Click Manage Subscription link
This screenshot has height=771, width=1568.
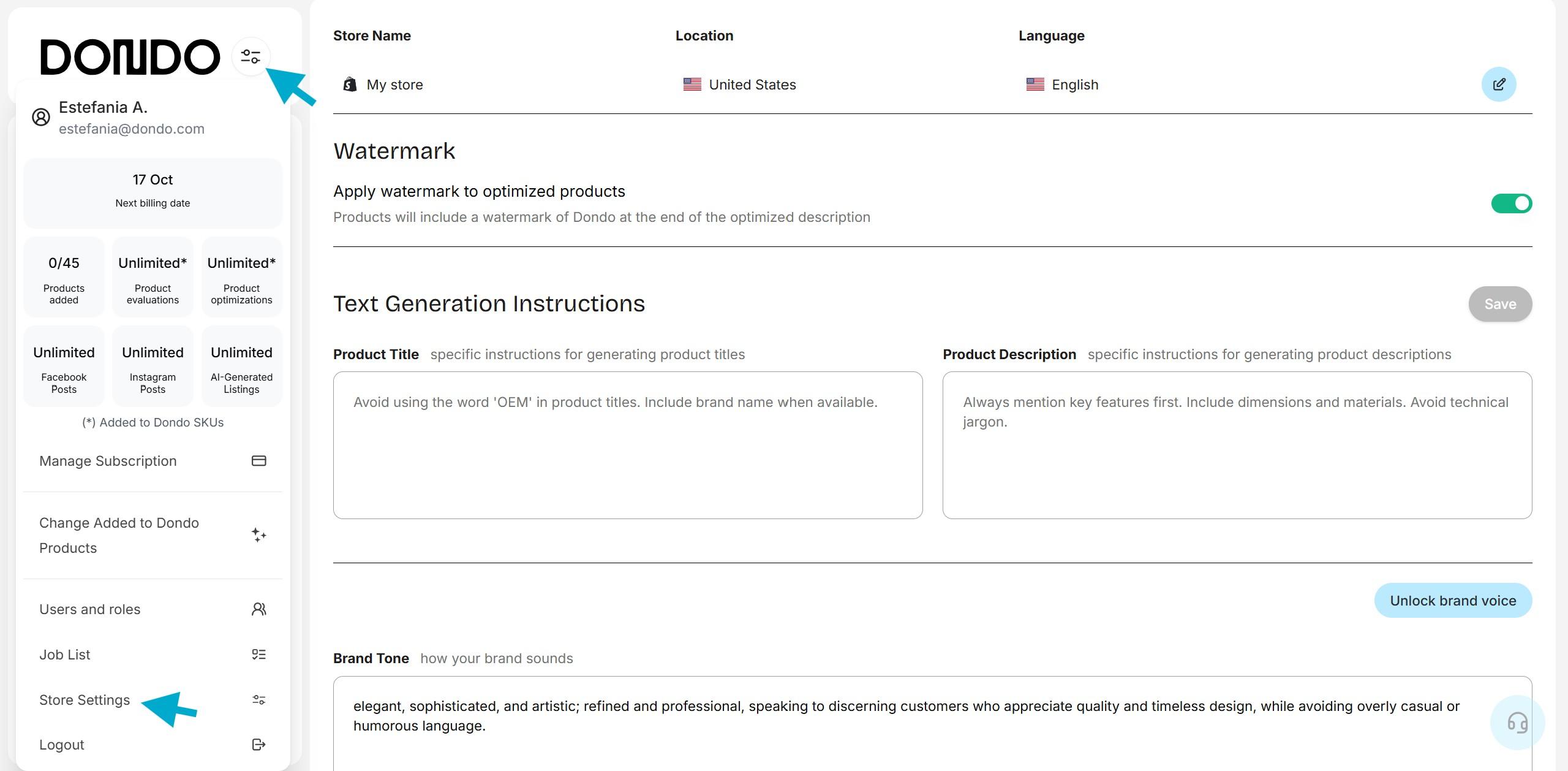click(108, 461)
